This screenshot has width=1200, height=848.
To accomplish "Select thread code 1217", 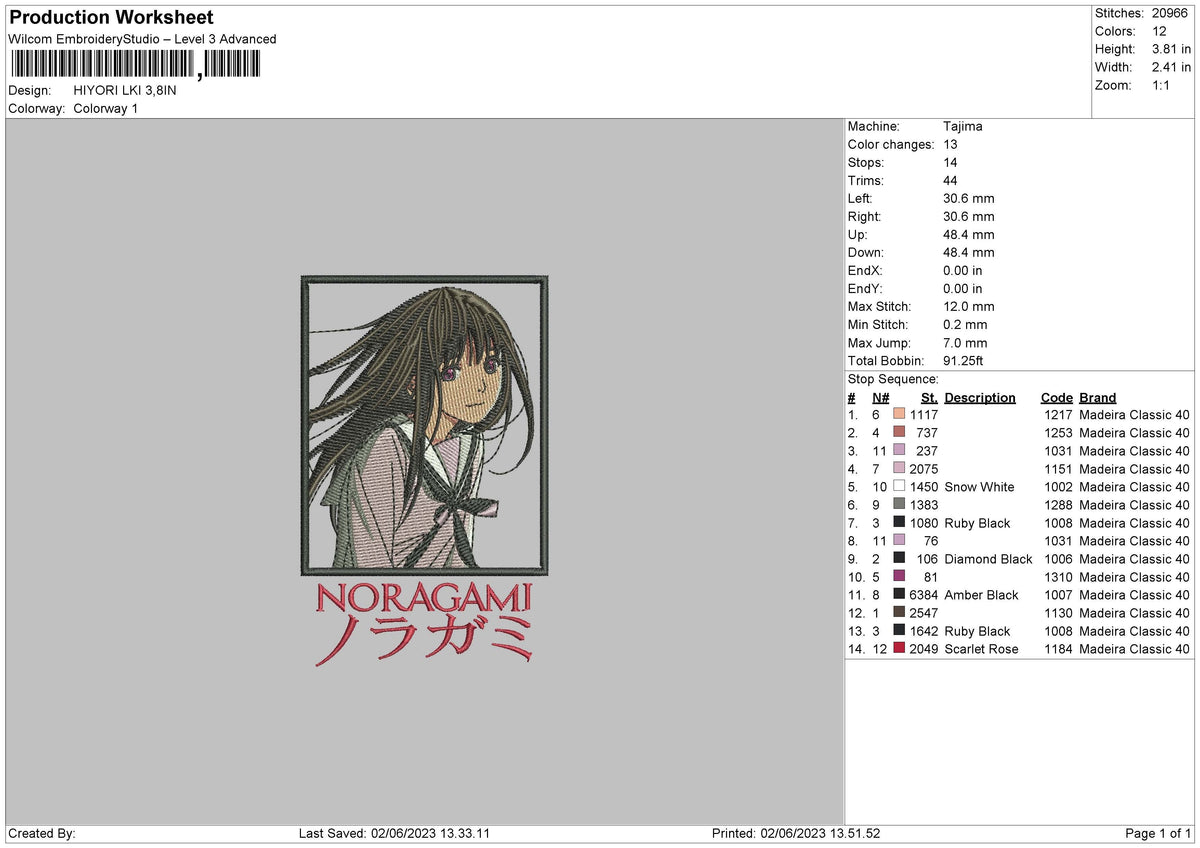I will pos(1058,414).
